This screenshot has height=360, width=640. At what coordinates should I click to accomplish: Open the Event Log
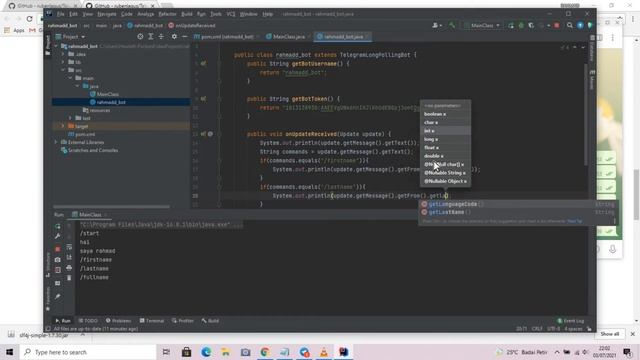571,321
